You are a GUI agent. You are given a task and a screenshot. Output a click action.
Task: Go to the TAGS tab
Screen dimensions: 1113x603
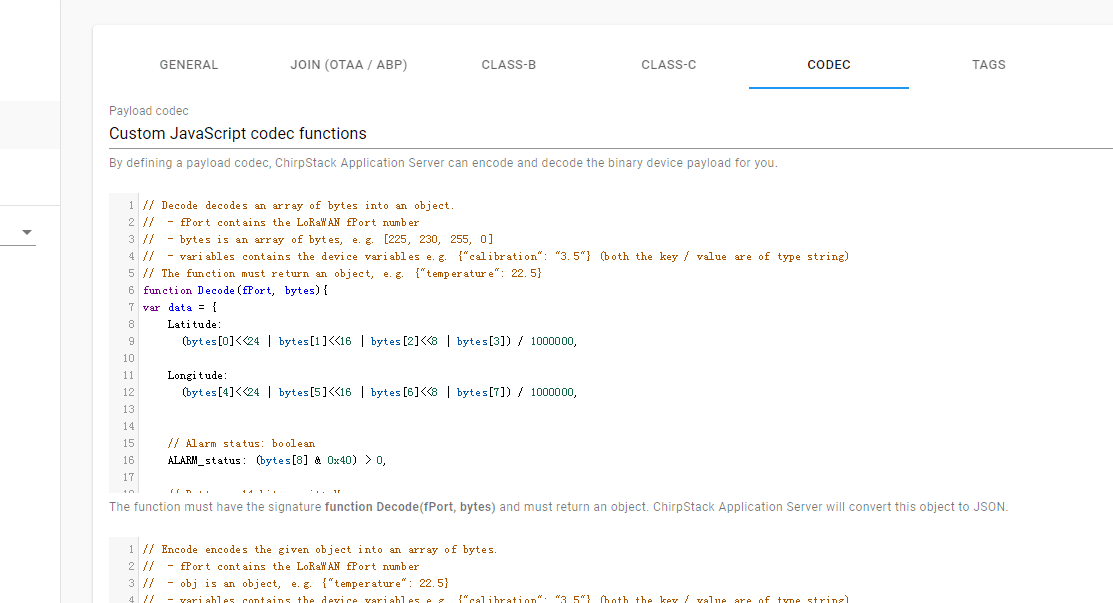point(989,65)
